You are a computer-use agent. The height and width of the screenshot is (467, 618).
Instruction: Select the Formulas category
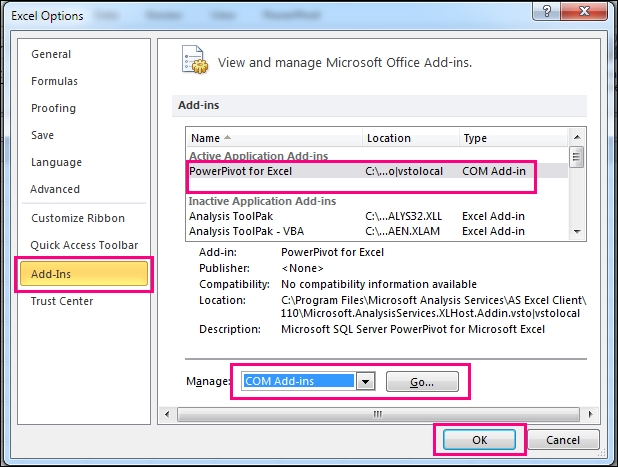click(54, 81)
